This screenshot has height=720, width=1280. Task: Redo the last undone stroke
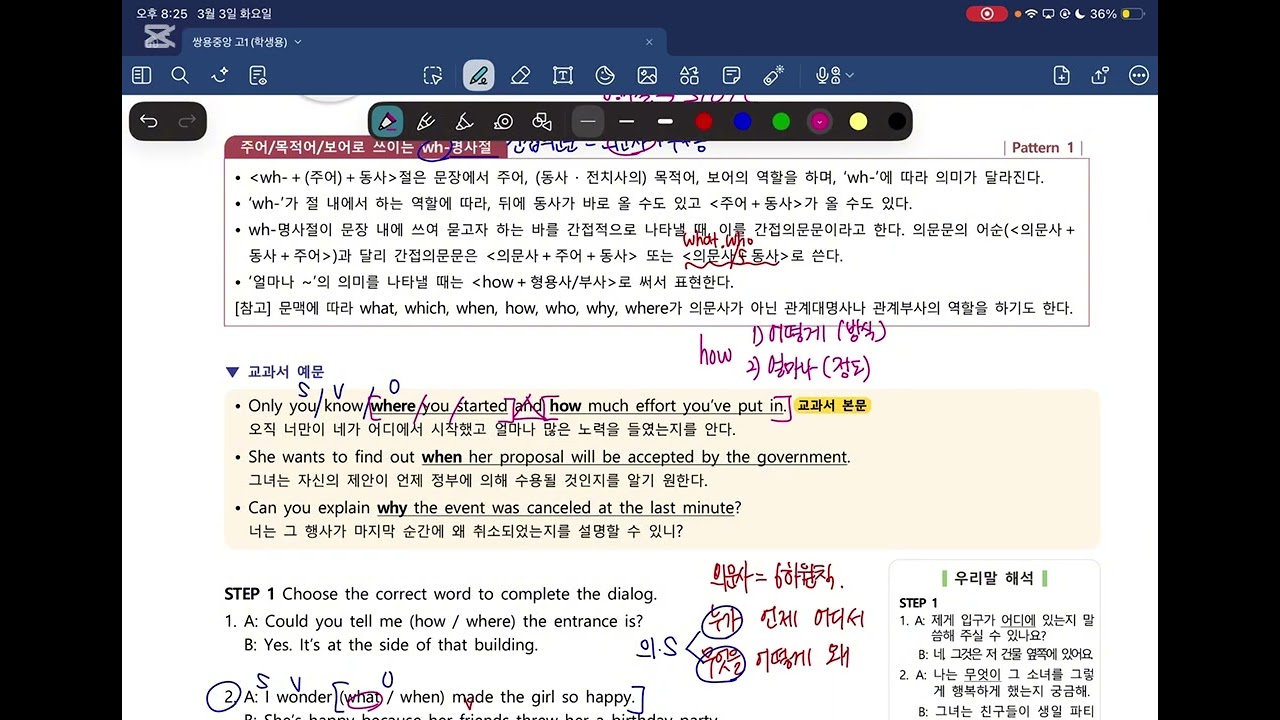[187, 121]
